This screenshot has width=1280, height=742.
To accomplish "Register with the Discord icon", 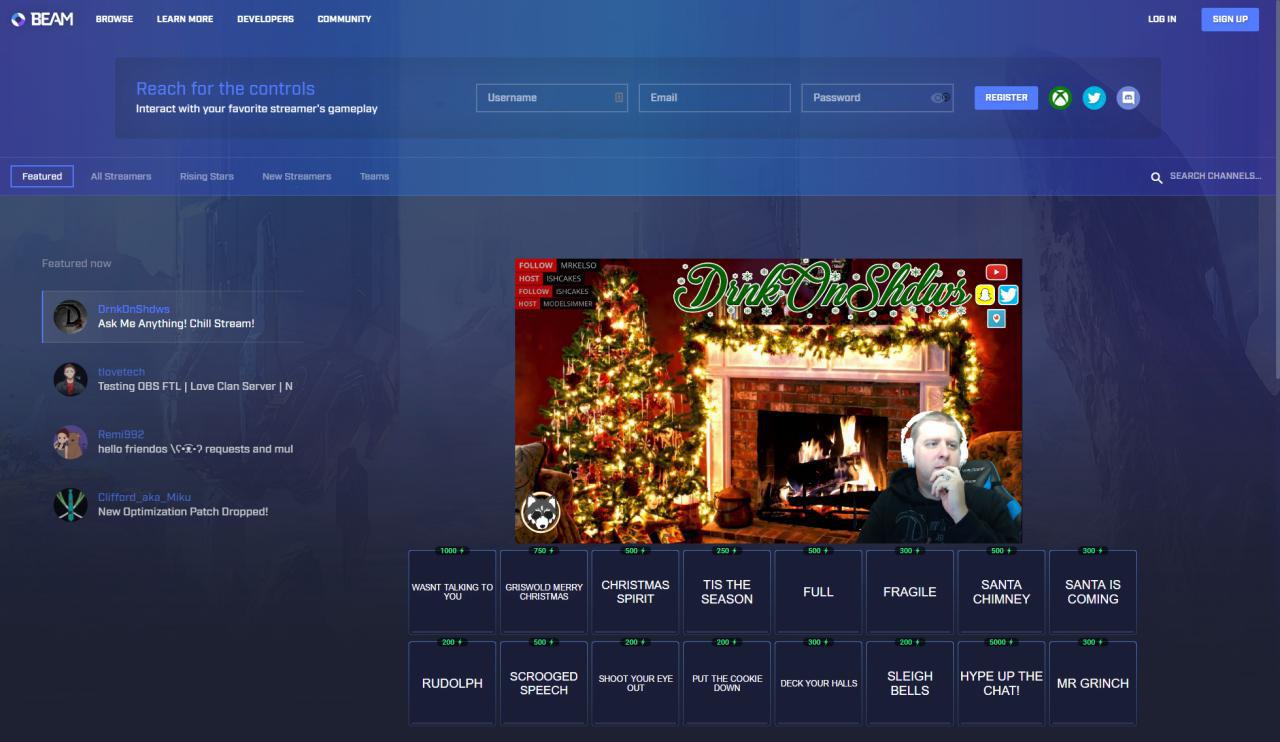I will [1128, 98].
